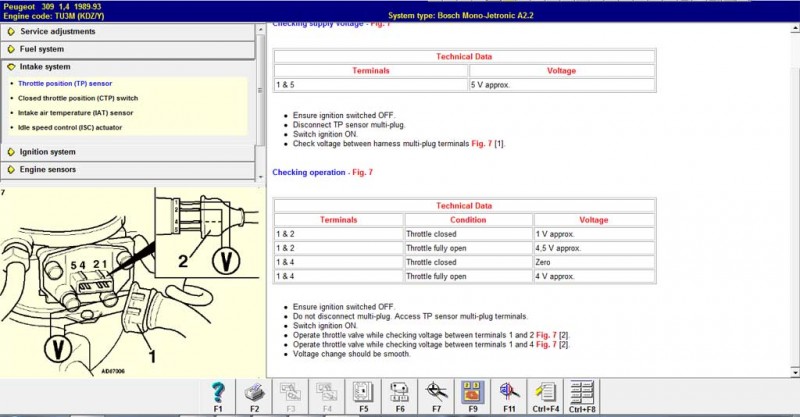This screenshot has width=800, height=417.
Task: Click the Ctrl+F4 notes icon
Action: point(545,393)
